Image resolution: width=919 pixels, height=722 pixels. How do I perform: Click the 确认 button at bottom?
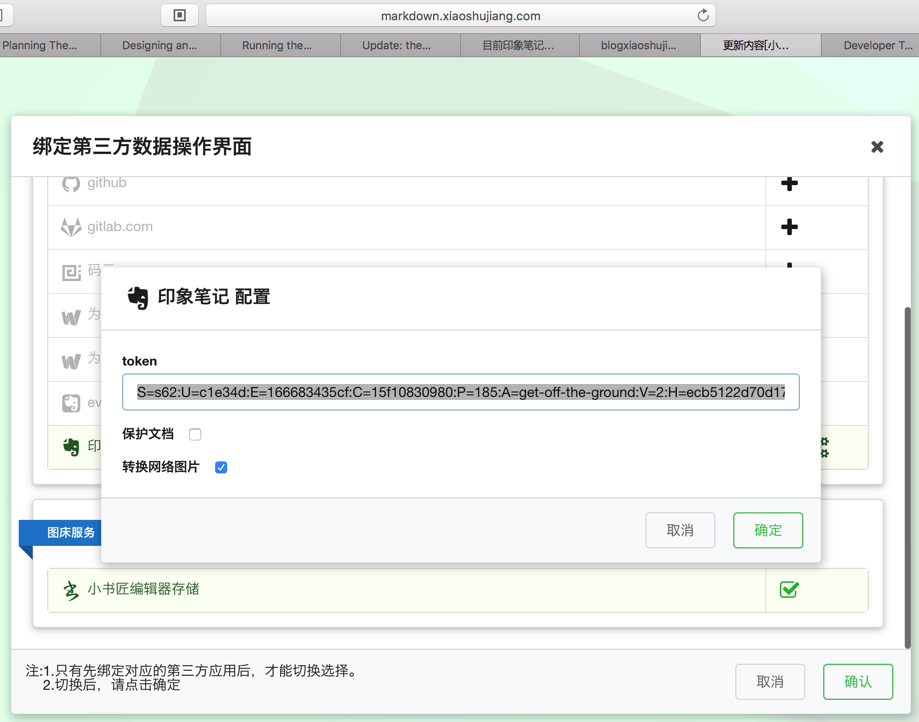858,682
